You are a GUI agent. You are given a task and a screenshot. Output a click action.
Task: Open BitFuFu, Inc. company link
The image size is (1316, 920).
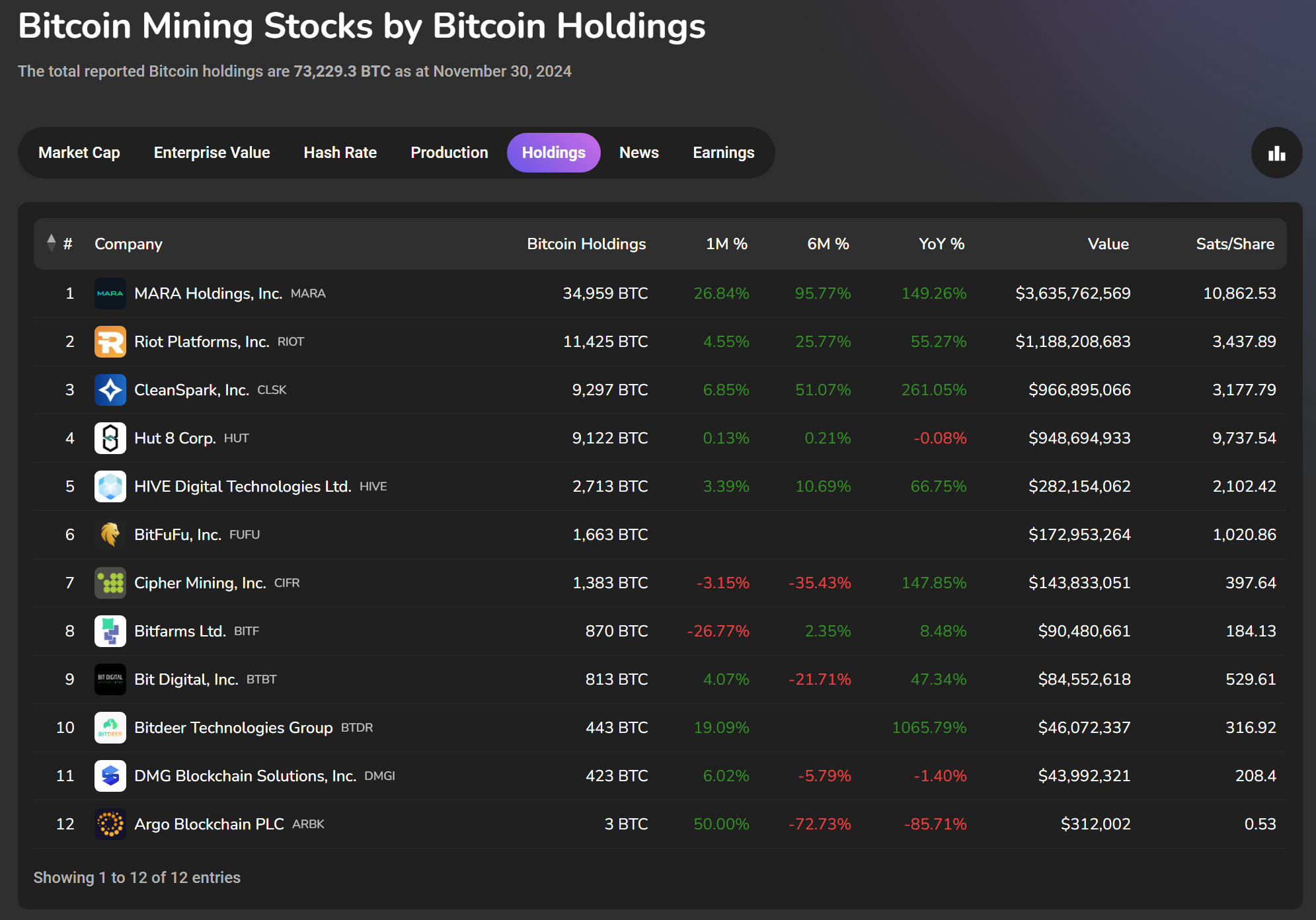click(177, 535)
